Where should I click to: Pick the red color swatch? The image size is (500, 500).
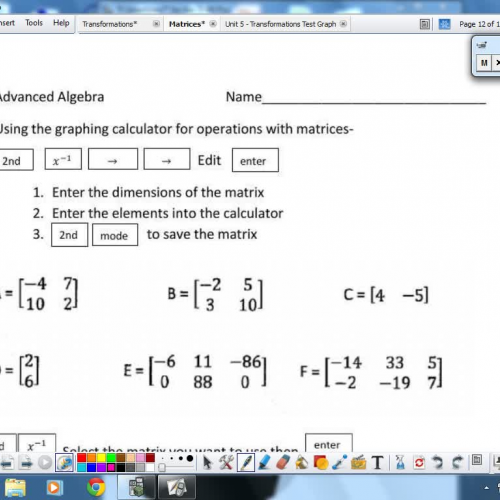[82, 458]
